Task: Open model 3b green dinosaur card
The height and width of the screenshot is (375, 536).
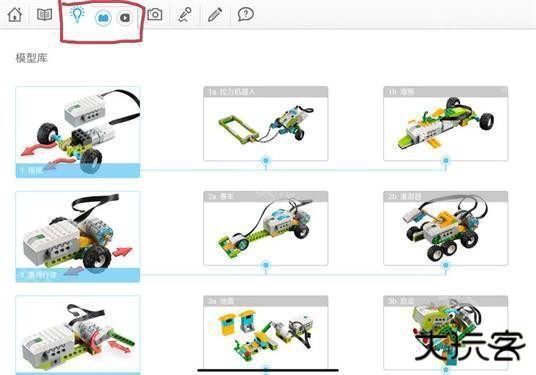Action: click(445, 333)
